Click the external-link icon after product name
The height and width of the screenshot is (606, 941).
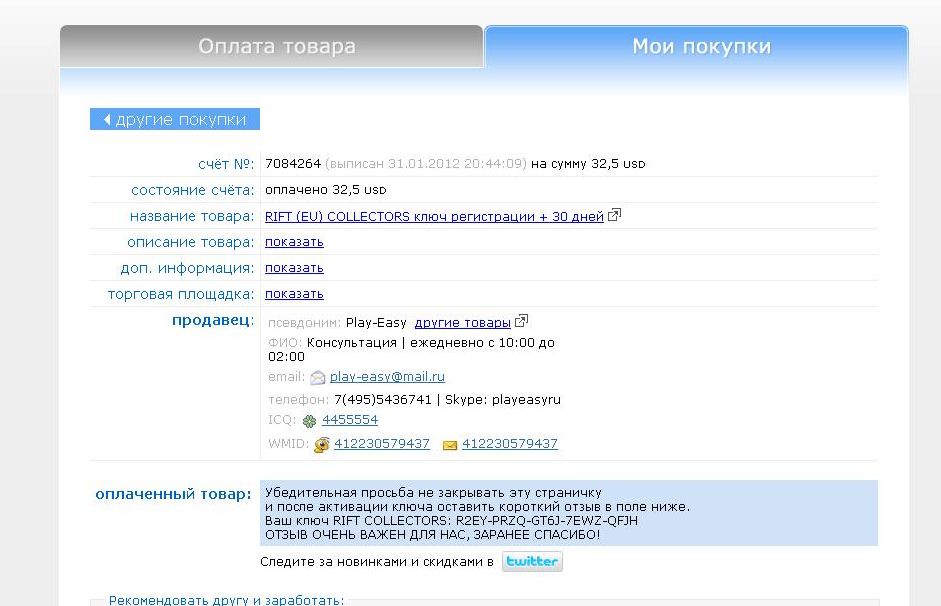pos(614,215)
